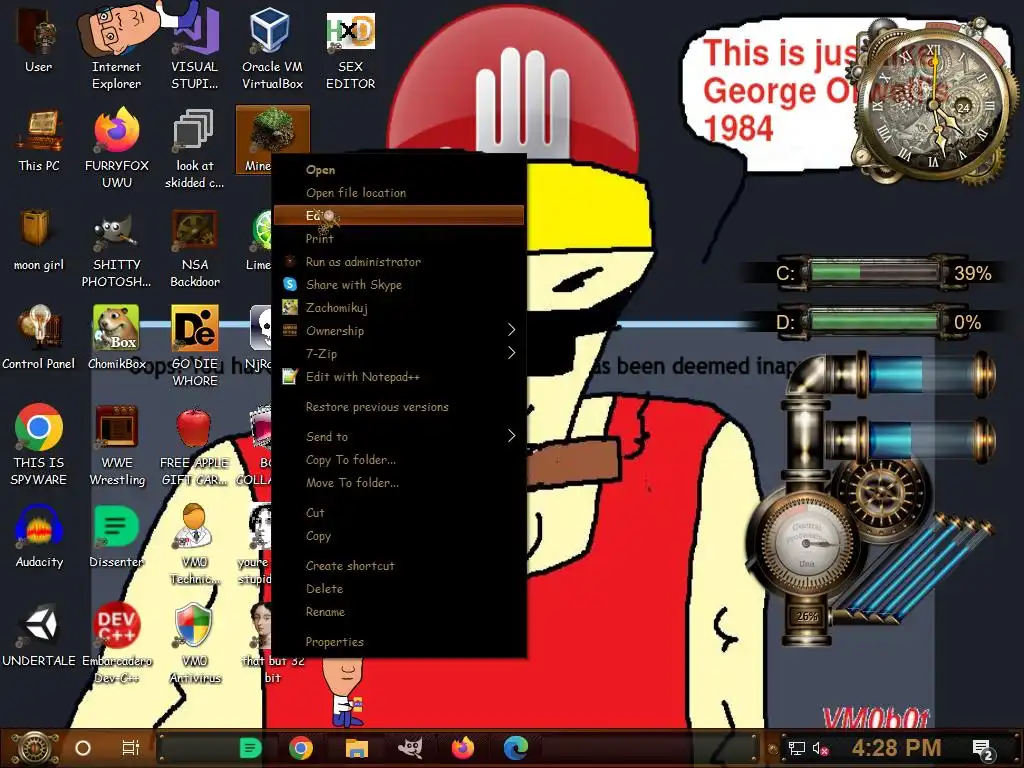Open Cortana circle on taskbar
The height and width of the screenshot is (768, 1024).
pyautogui.click(x=83, y=748)
